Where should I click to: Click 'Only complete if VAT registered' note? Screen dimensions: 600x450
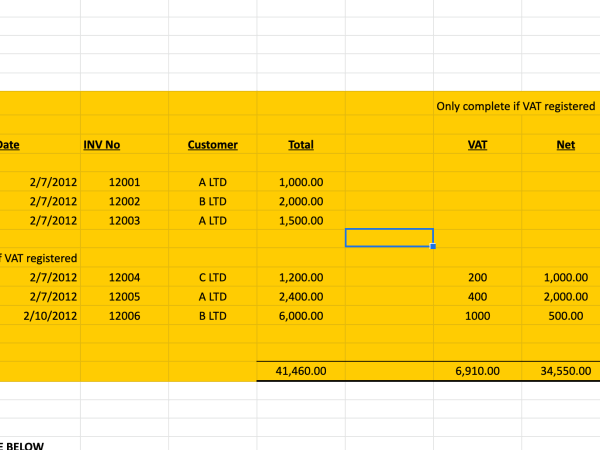(x=515, y=106)
